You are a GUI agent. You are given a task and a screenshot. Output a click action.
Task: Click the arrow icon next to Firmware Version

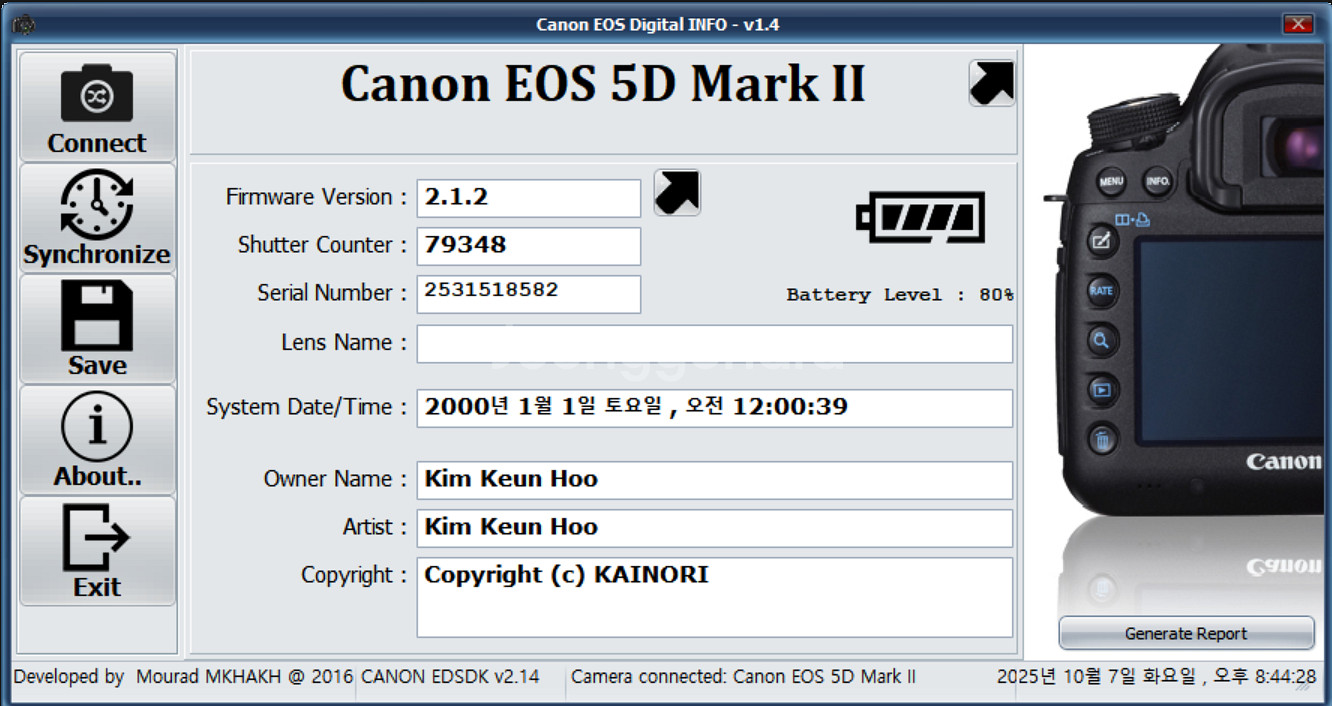coord(677,192)
